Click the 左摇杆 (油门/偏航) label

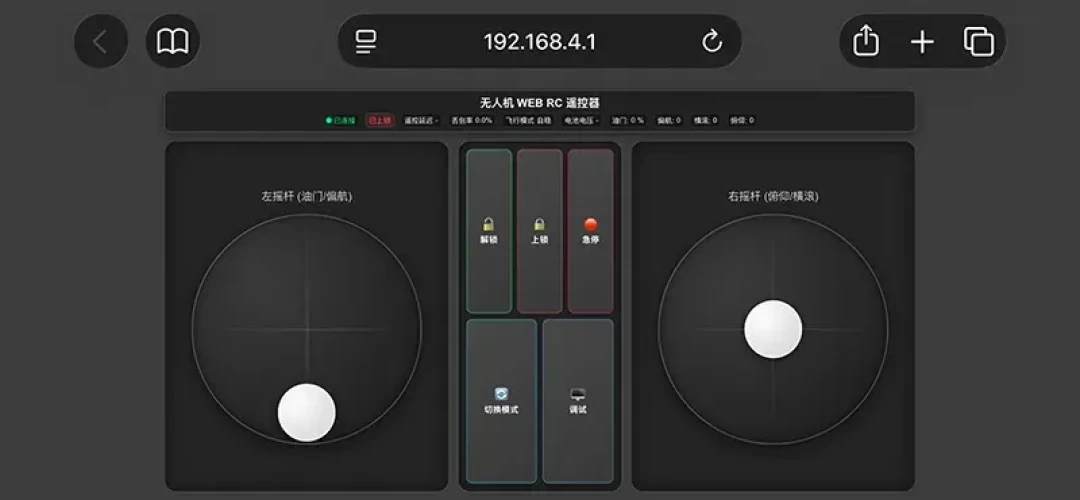(307, 196)
